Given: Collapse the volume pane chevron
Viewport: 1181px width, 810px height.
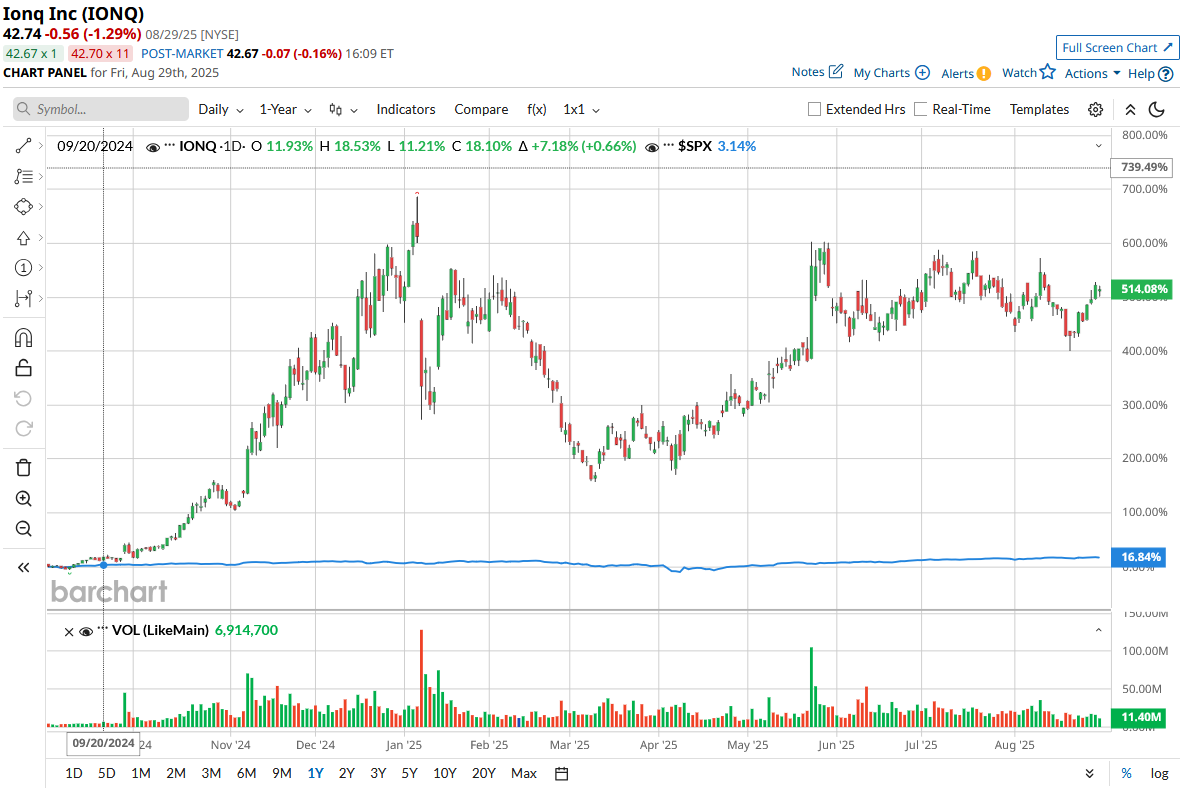Looking at the screenshot, I should [x=1098, y=630].
